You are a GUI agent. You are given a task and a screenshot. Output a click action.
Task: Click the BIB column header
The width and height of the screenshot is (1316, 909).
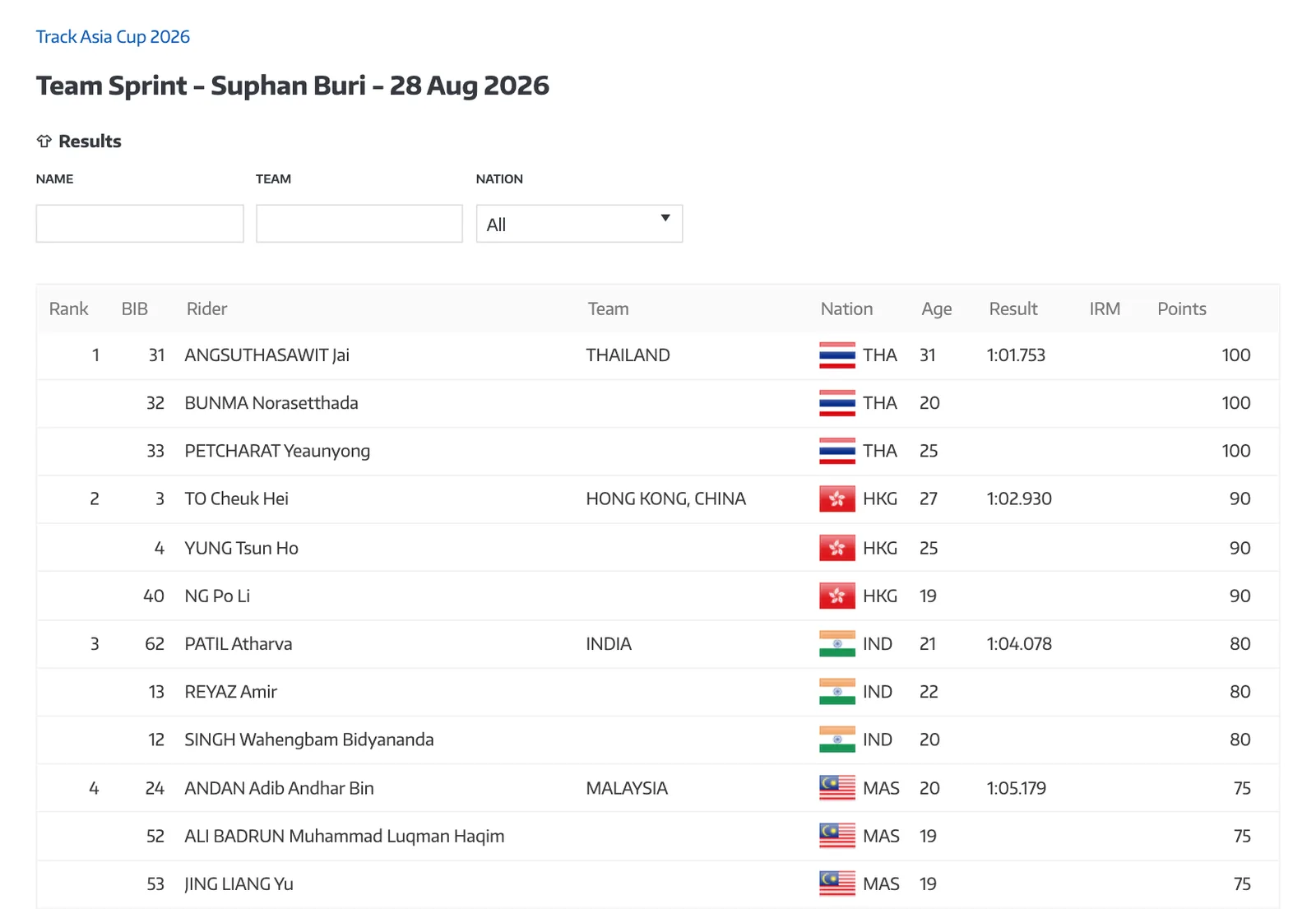pos(135,308)
